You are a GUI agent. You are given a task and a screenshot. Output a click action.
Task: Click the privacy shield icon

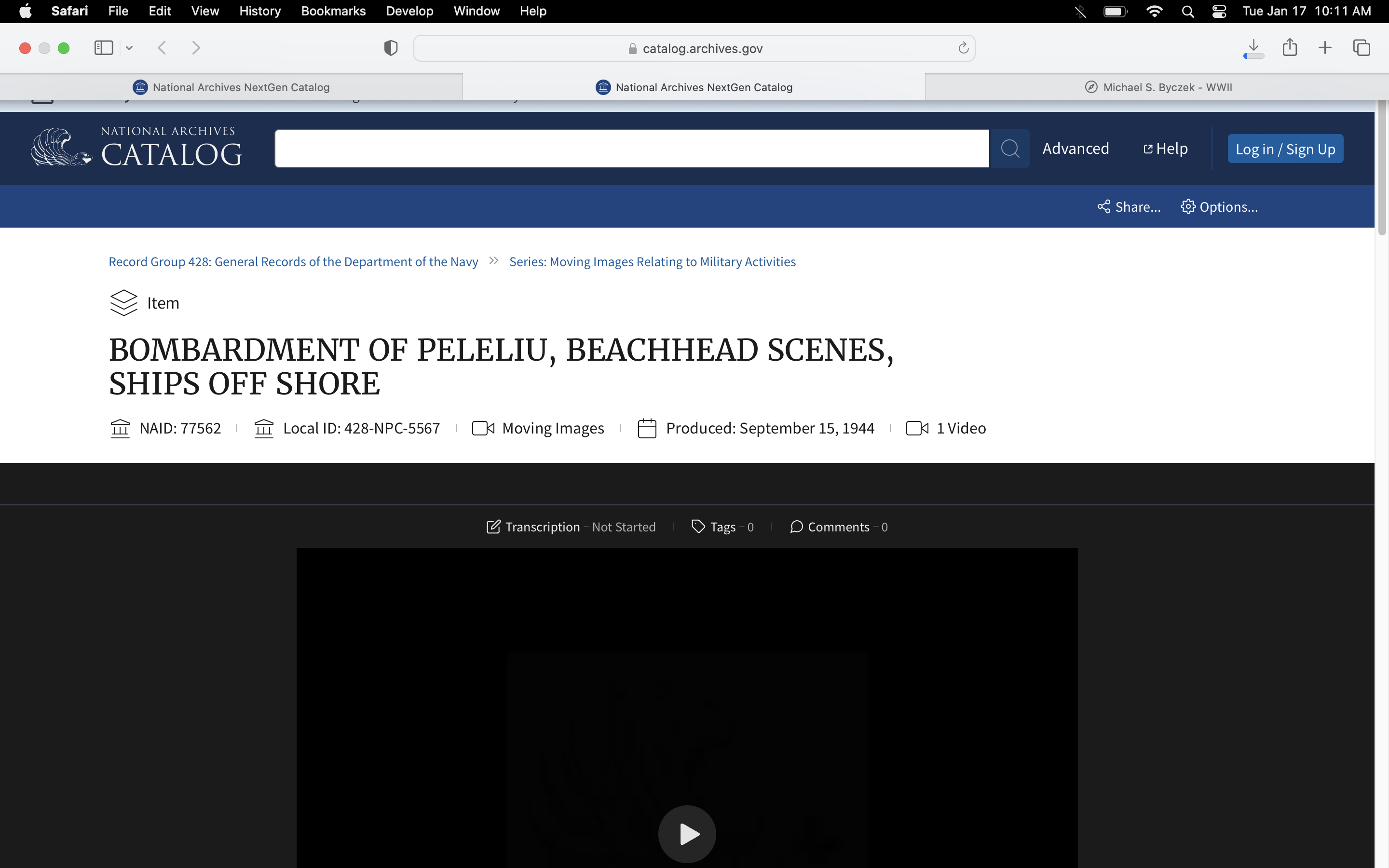[x=391, y=48]
